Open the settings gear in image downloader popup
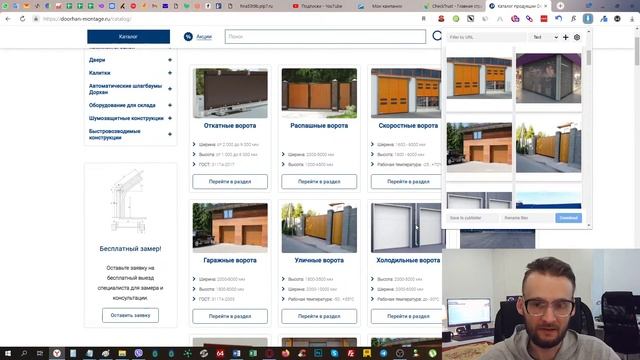Screen dimensions: 640x360 pos(577,37)
